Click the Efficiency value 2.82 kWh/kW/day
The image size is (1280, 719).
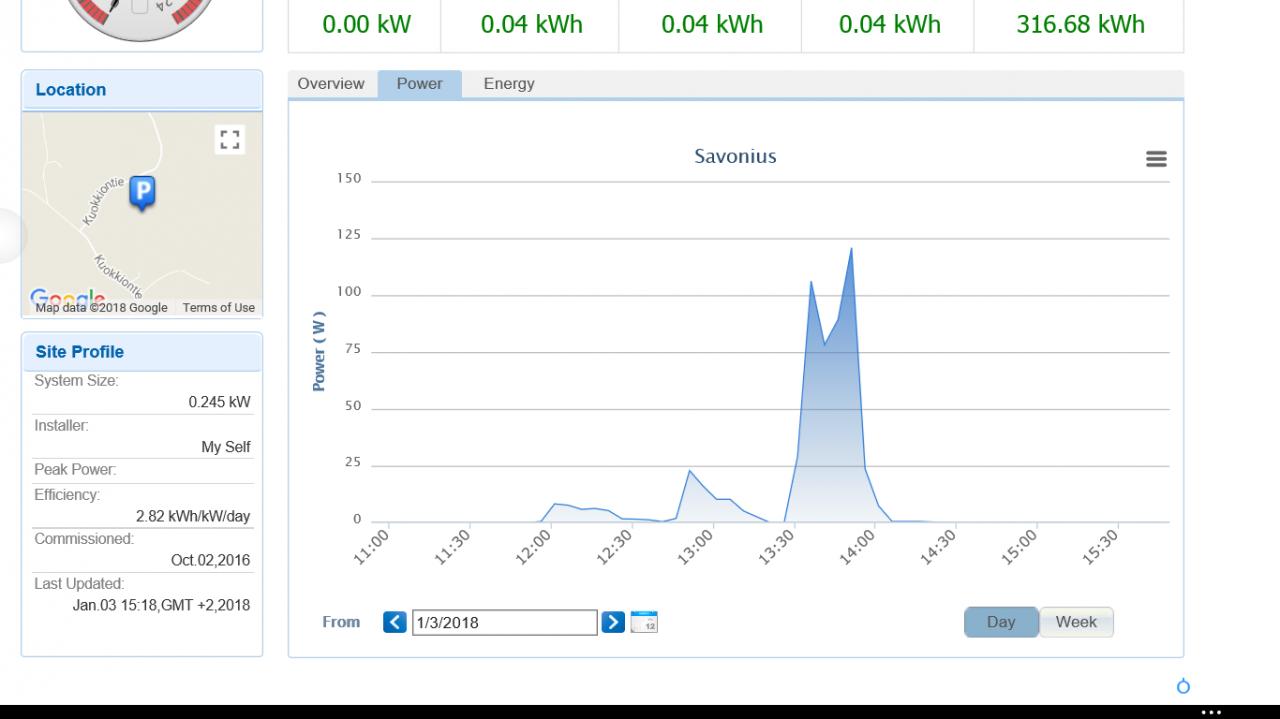pyautogui.click(x=193, y=516)
